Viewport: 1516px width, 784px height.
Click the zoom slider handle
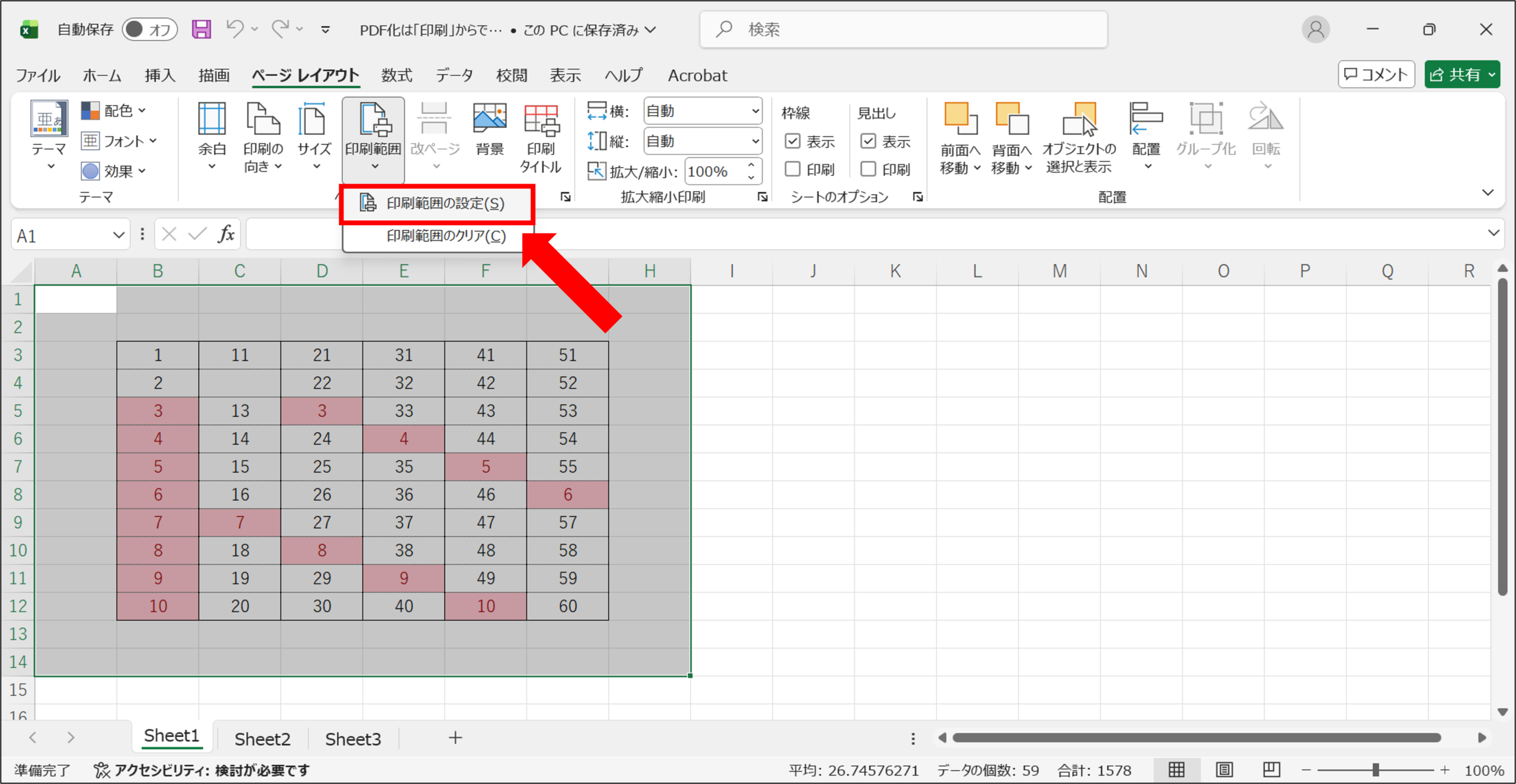tap(1376, 770)
